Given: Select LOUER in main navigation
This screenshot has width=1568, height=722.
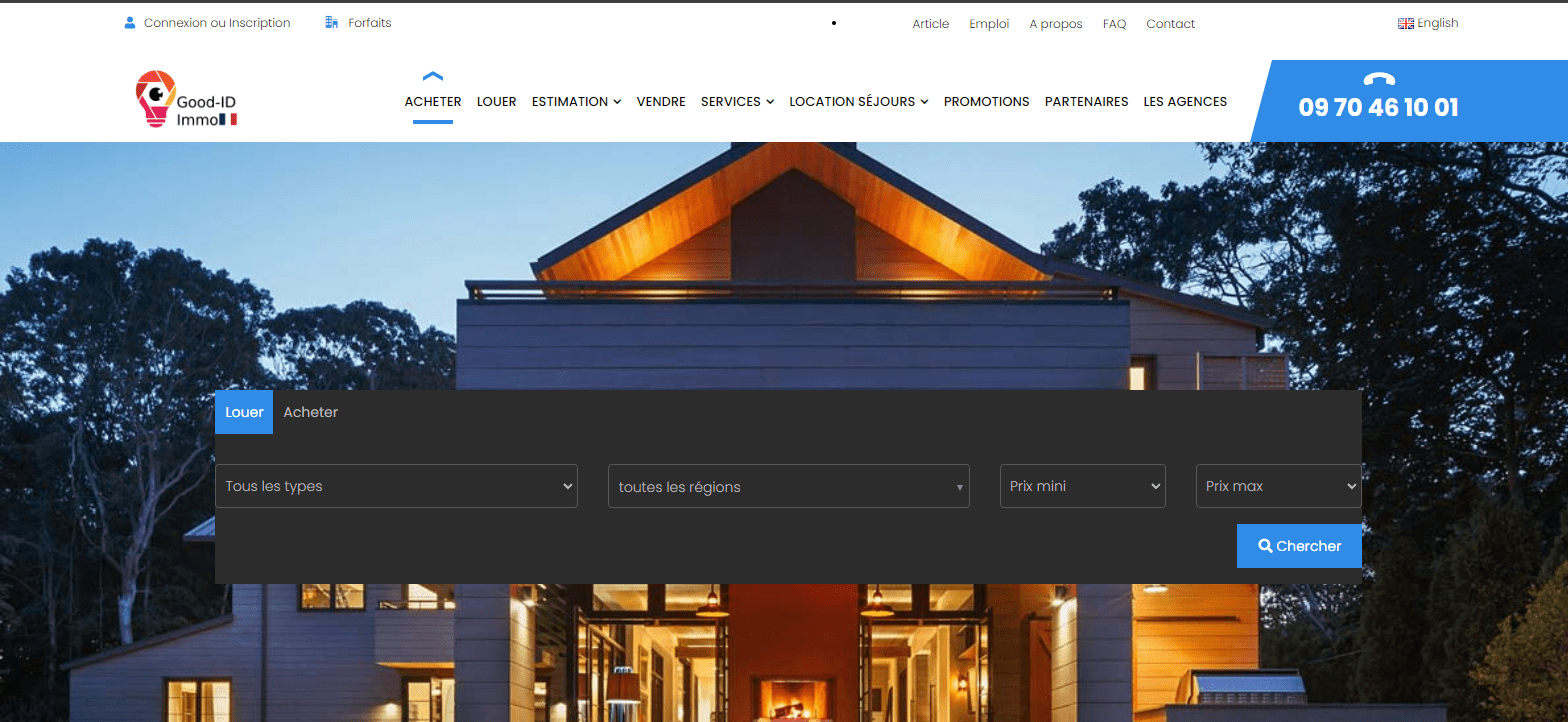Looking at the screenshot, I should pyautogui.click(x=497, y=101).
